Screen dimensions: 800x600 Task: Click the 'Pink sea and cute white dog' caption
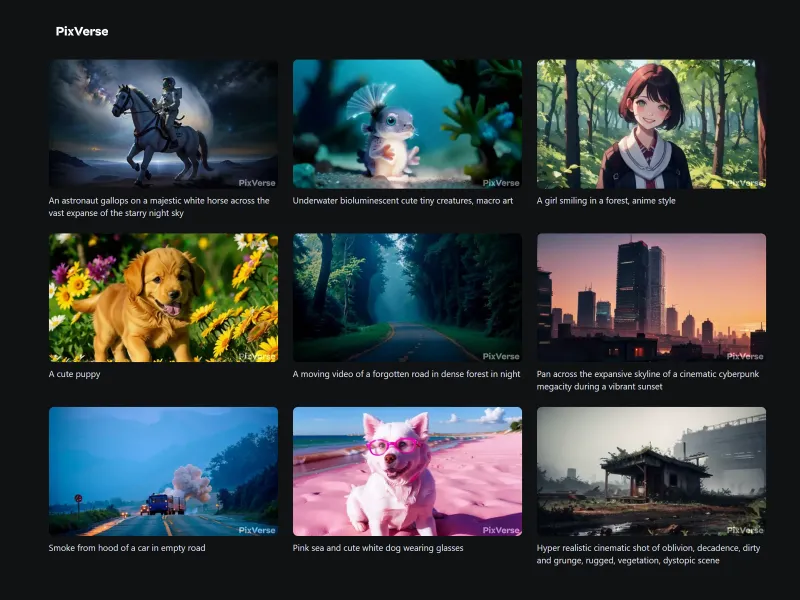(x=378, y=547)
